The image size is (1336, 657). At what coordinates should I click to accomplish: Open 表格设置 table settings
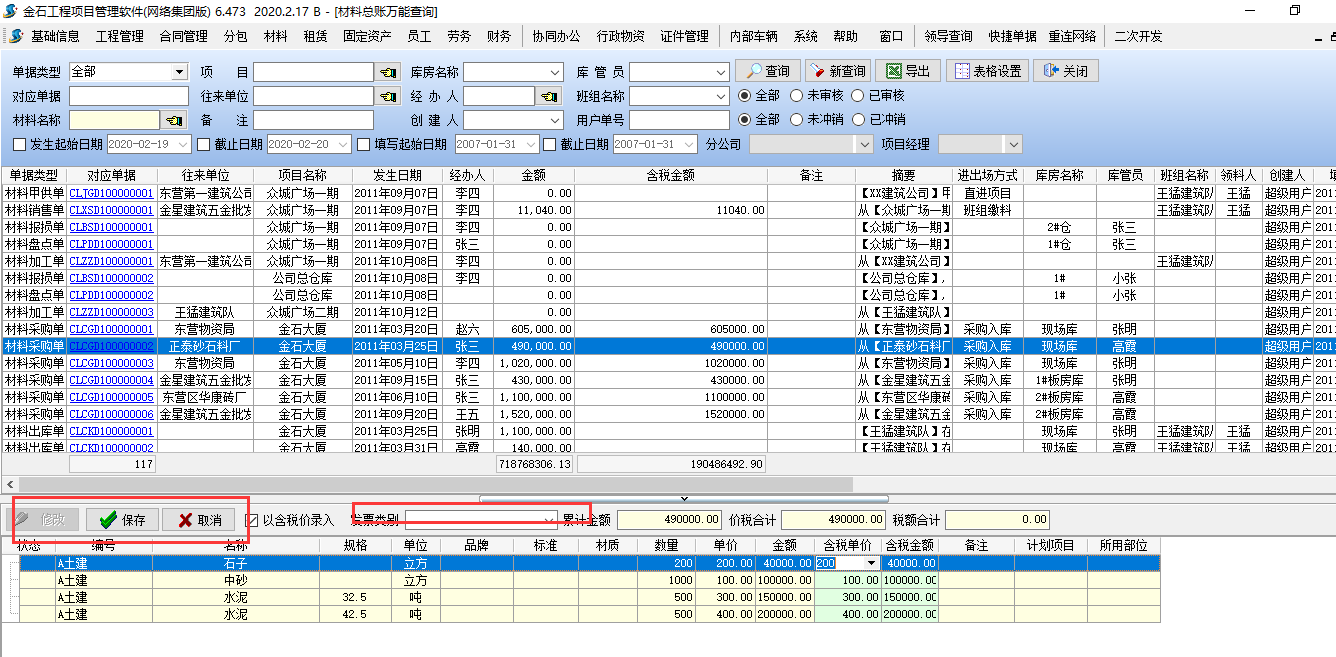click(987, 71)
